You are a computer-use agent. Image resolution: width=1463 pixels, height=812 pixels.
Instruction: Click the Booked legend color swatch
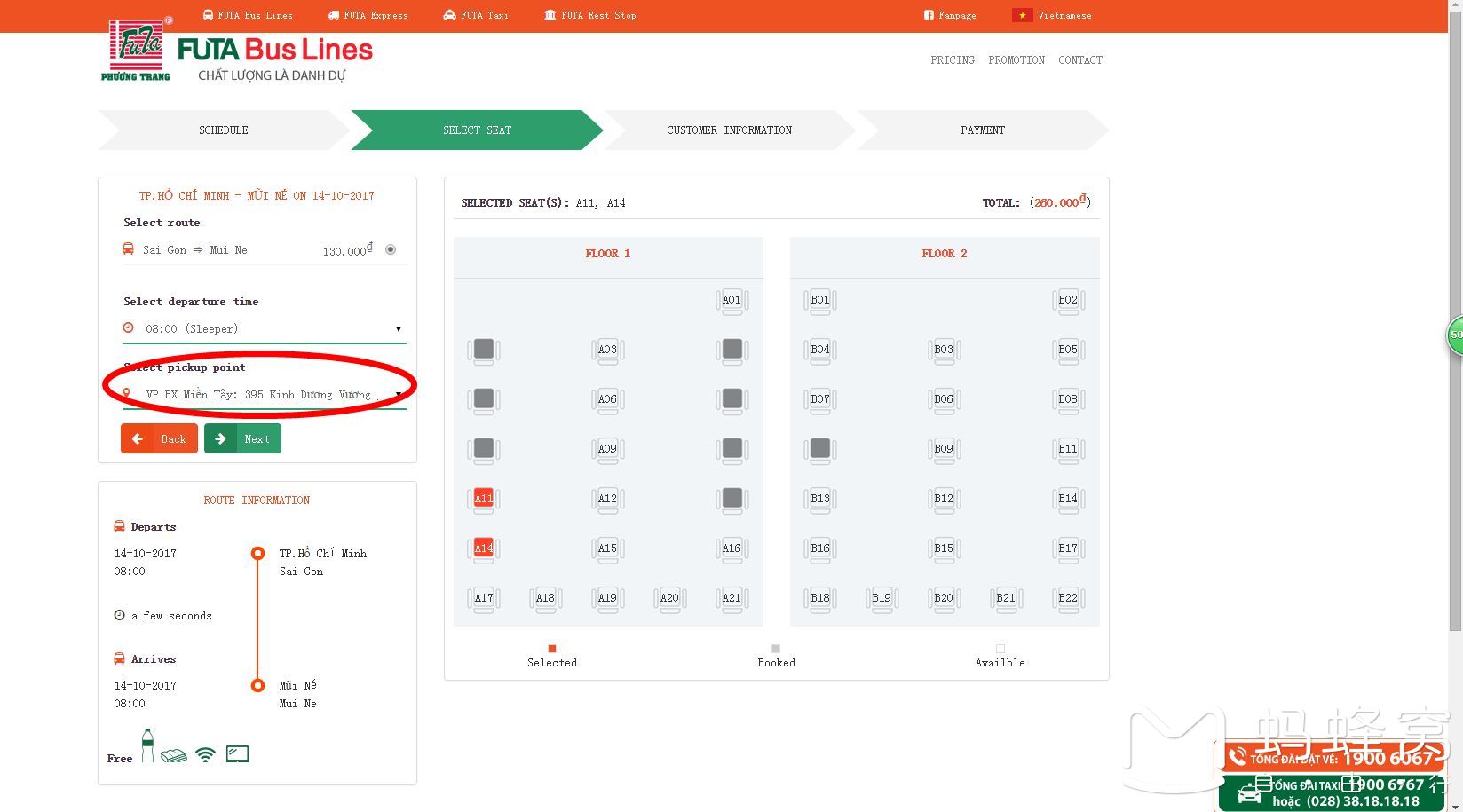[x=776, y=649]
